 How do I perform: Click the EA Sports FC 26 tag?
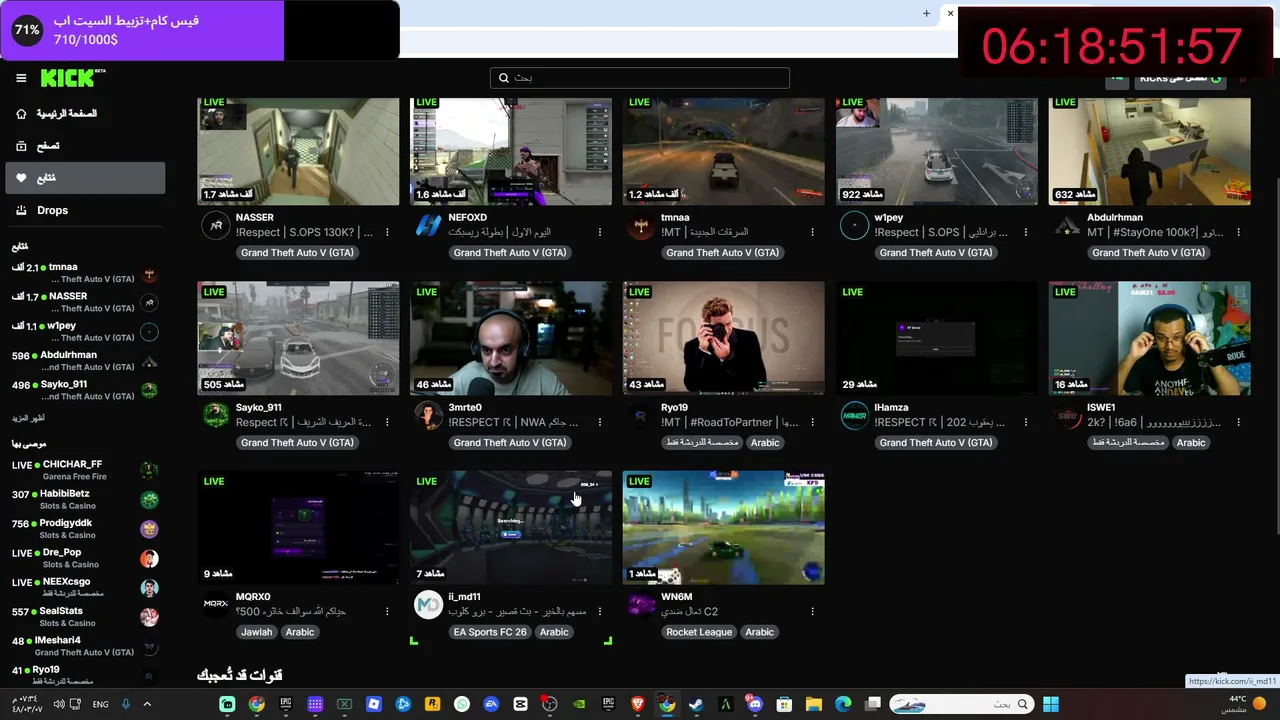[x=490, y=632]
